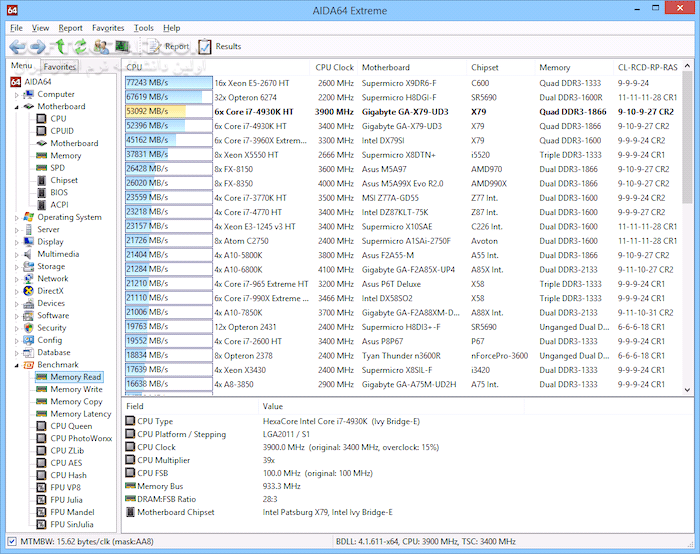Expand the Operating System tree node
700x554 pixels.
pyautogui.click(x=16, y=217)
